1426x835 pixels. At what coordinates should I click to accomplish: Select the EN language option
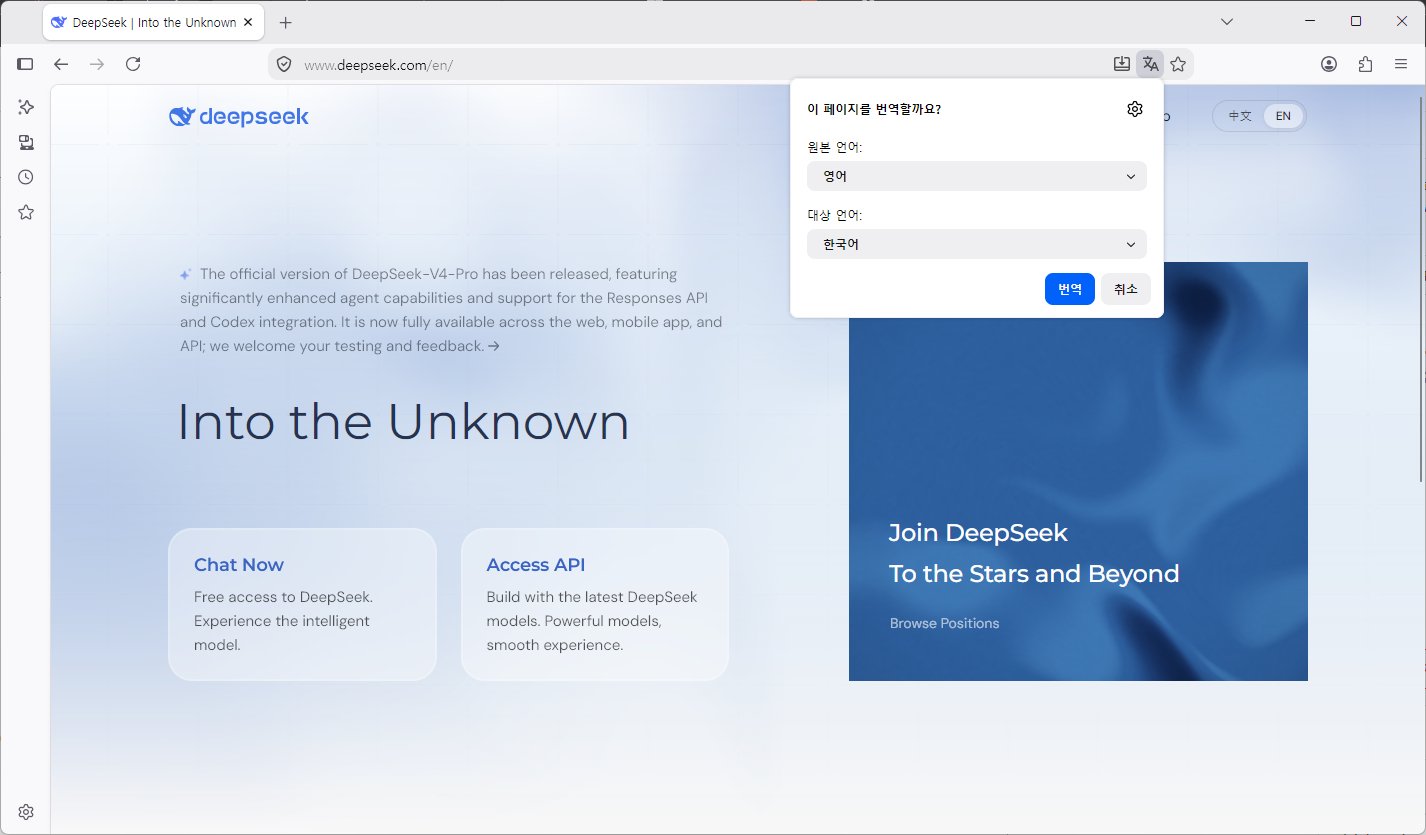pos(1283,116)
